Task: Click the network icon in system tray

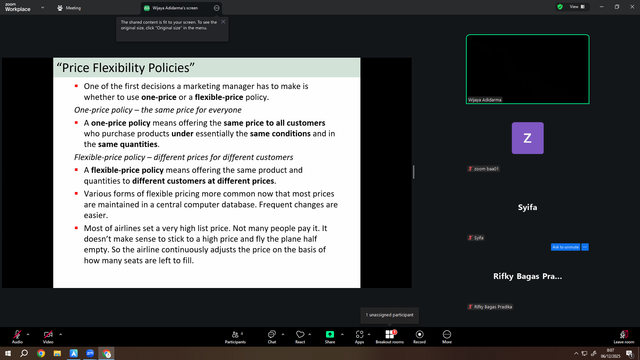Action: point(584,354)
